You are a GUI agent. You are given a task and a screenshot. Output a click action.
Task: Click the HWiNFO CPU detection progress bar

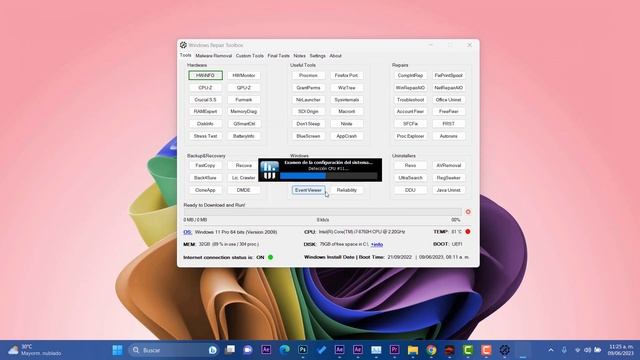[x=329, y=176]
